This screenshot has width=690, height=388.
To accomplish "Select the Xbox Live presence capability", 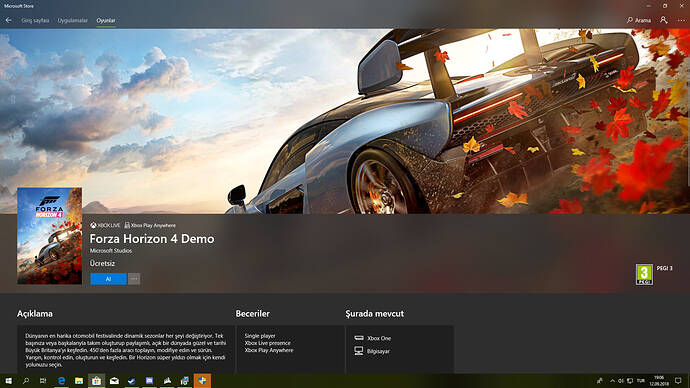I will point(268,343).
